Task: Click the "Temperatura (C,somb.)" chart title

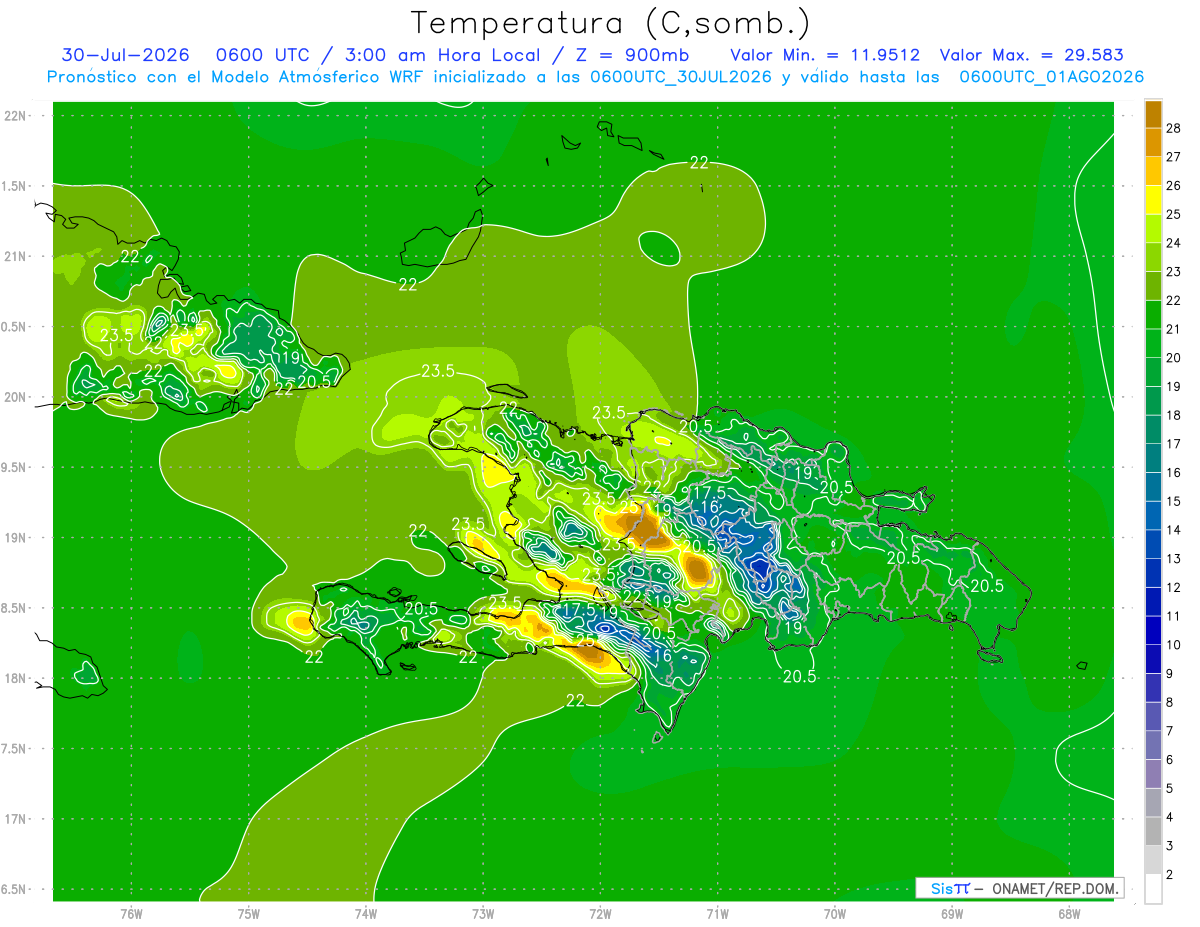Action: (610, 23)
